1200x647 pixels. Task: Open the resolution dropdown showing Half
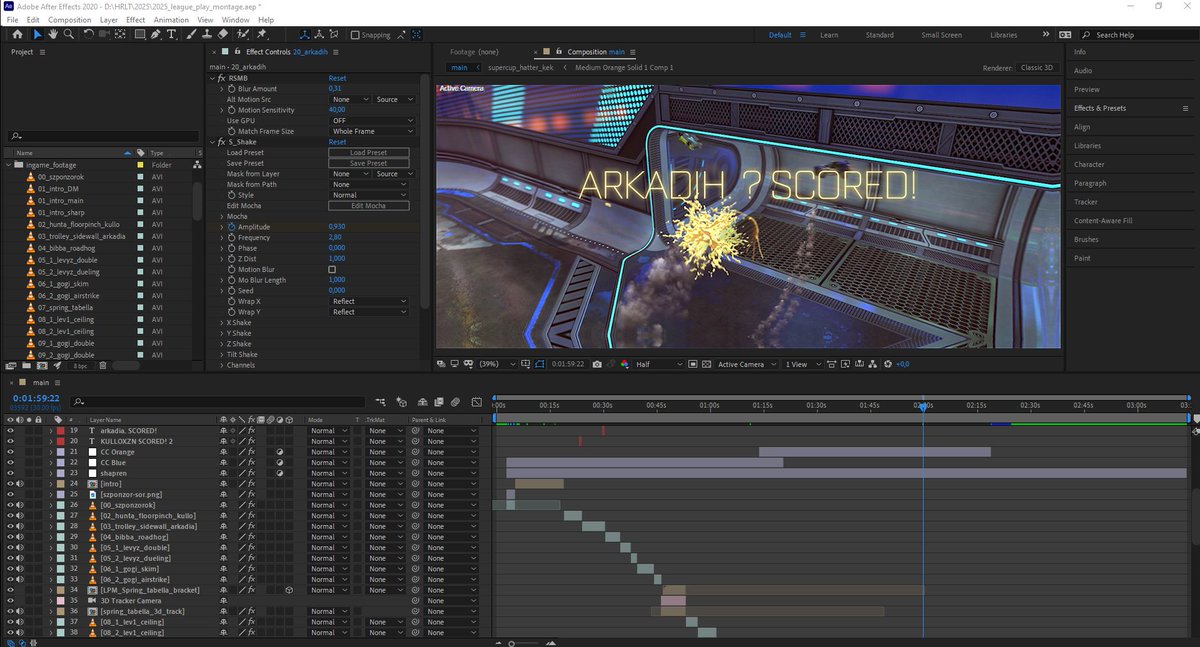click(659, 364)
